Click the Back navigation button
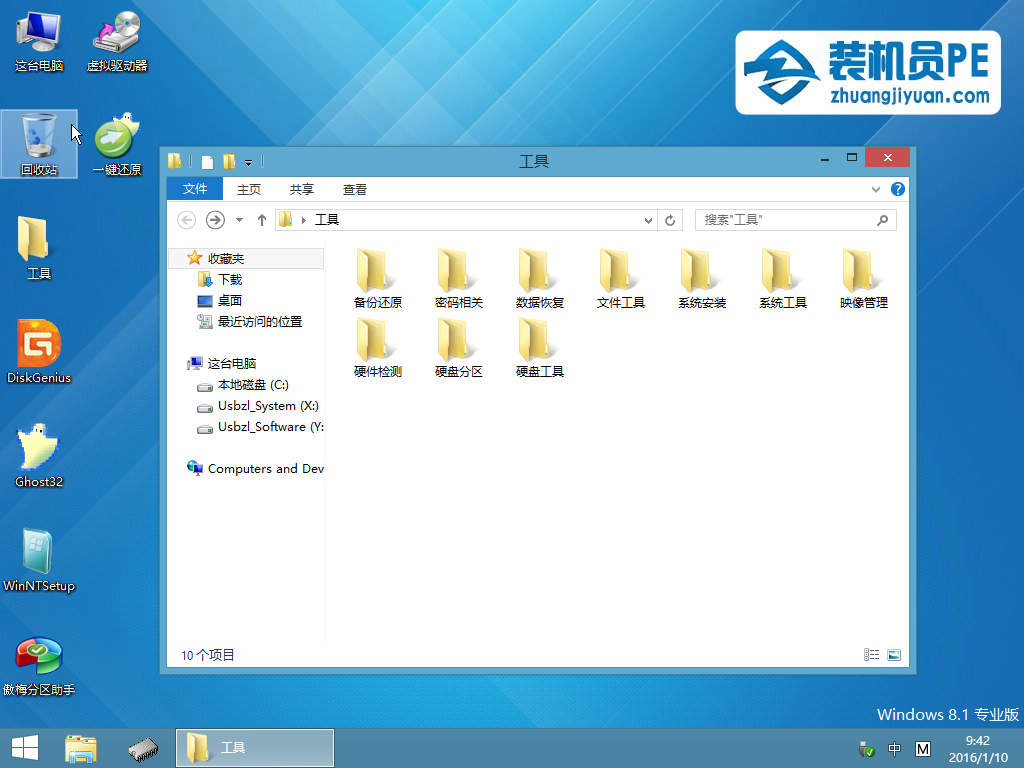The width and height of the screenshot is (1024, 768). 187,220
